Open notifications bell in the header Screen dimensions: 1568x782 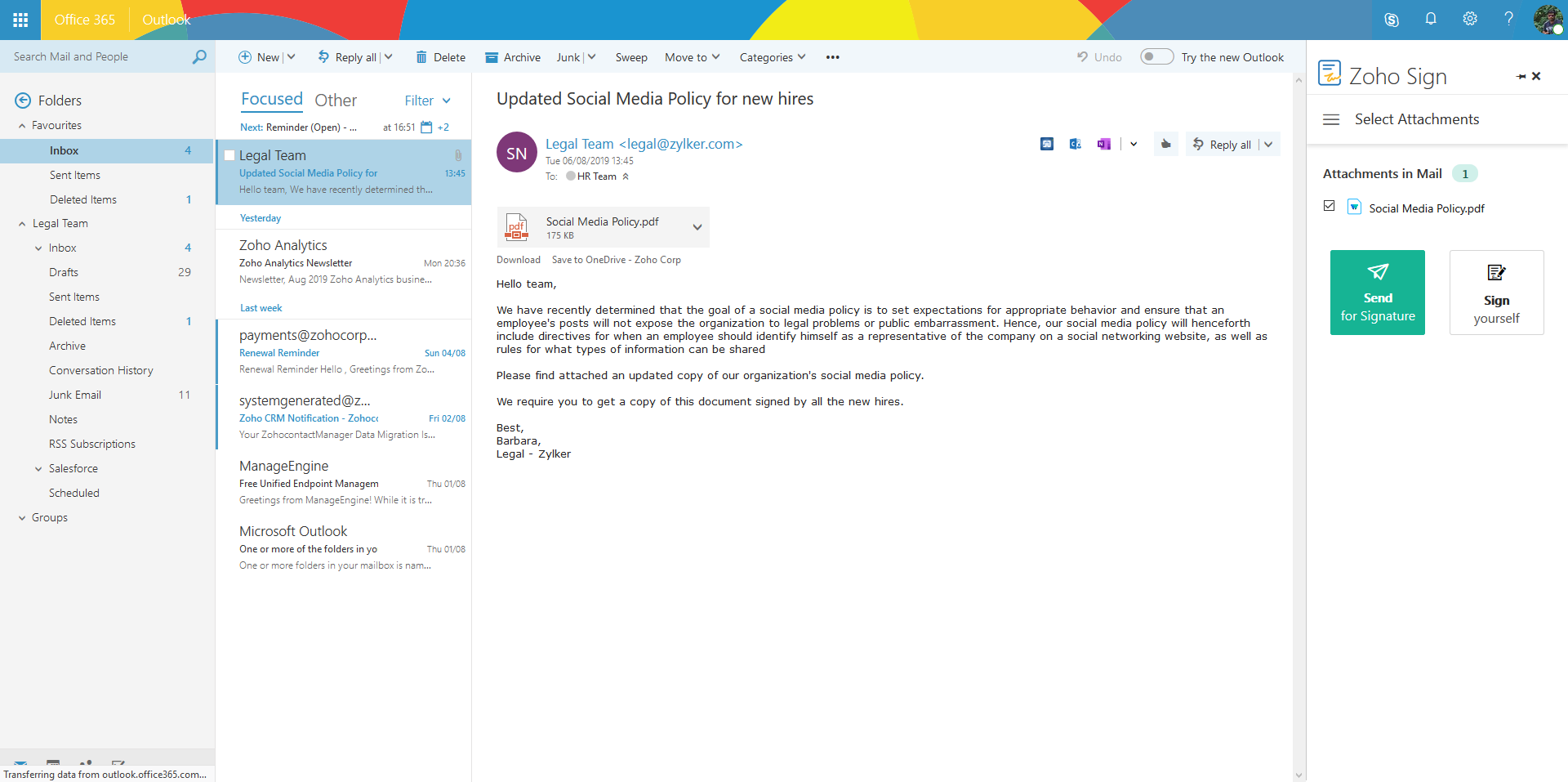tap(1431, 19)
